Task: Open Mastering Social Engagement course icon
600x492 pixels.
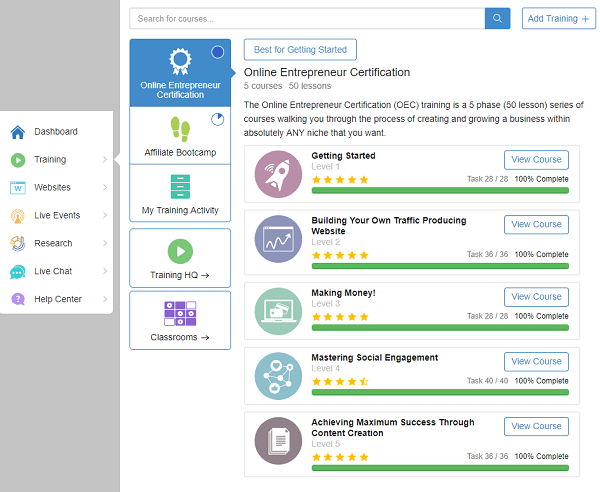Action: point(278,375)
